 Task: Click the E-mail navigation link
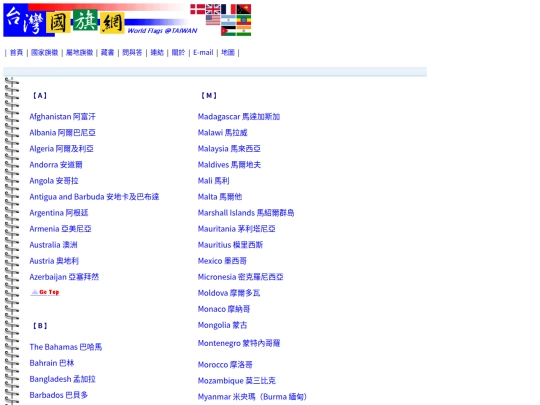coord(203,53)
